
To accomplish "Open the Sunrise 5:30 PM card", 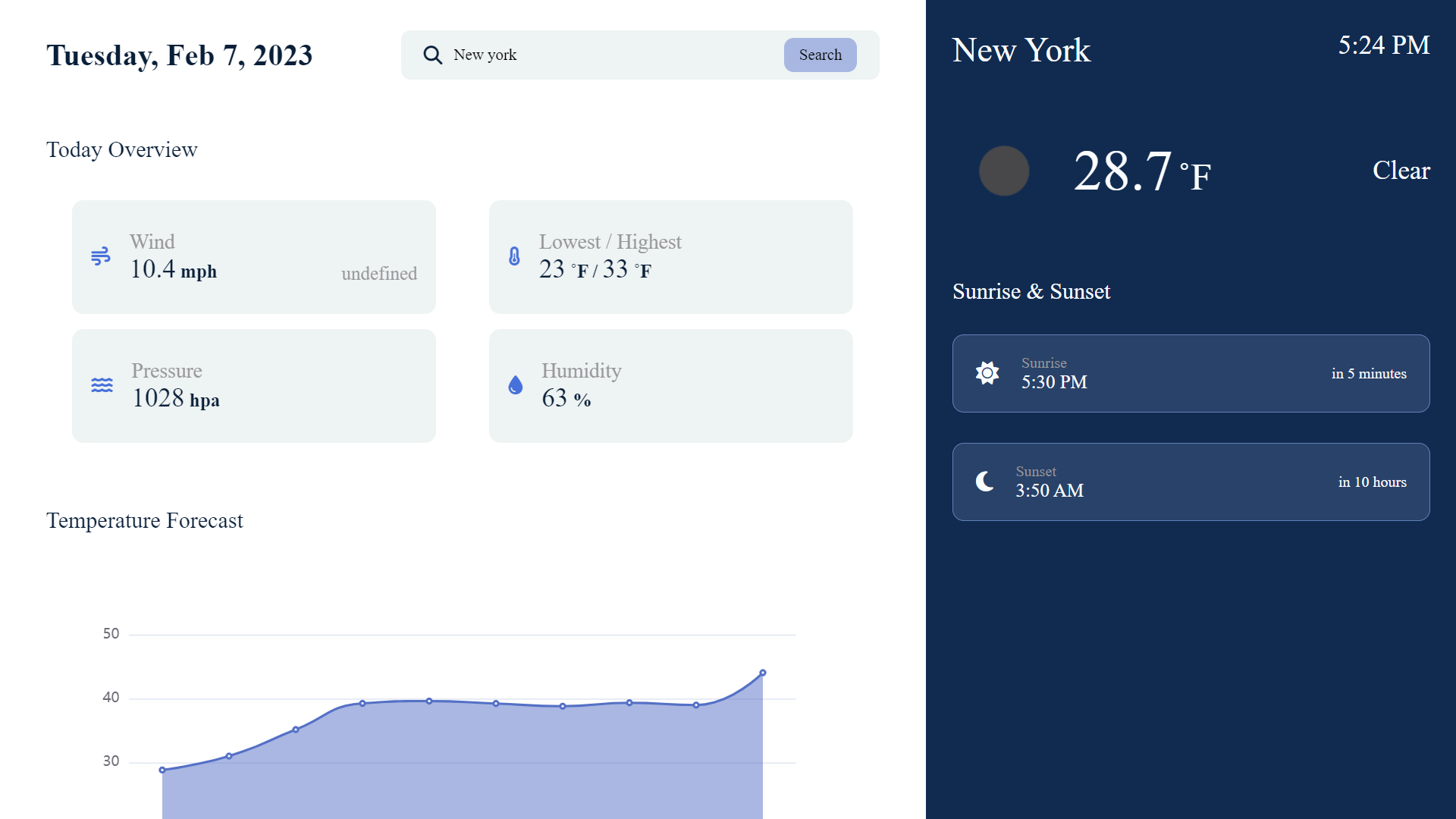I will (x=1191, y=373).
